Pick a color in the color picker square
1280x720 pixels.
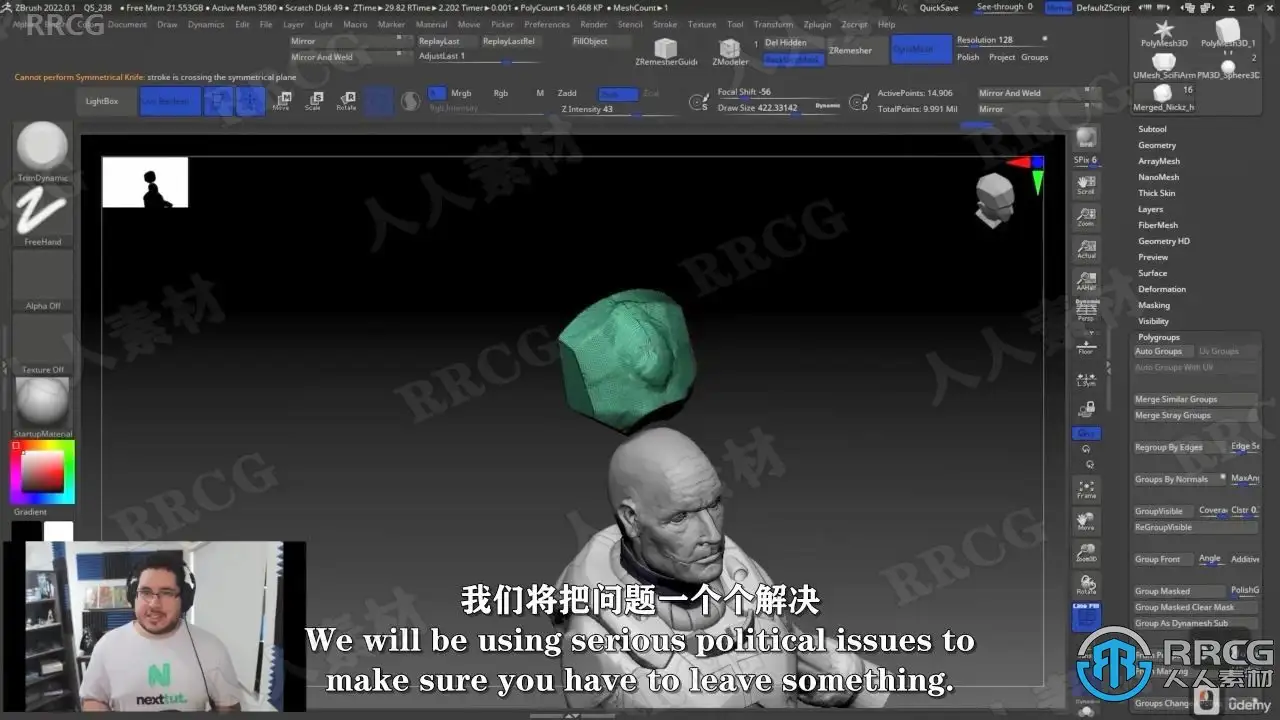tap(42, 472)
